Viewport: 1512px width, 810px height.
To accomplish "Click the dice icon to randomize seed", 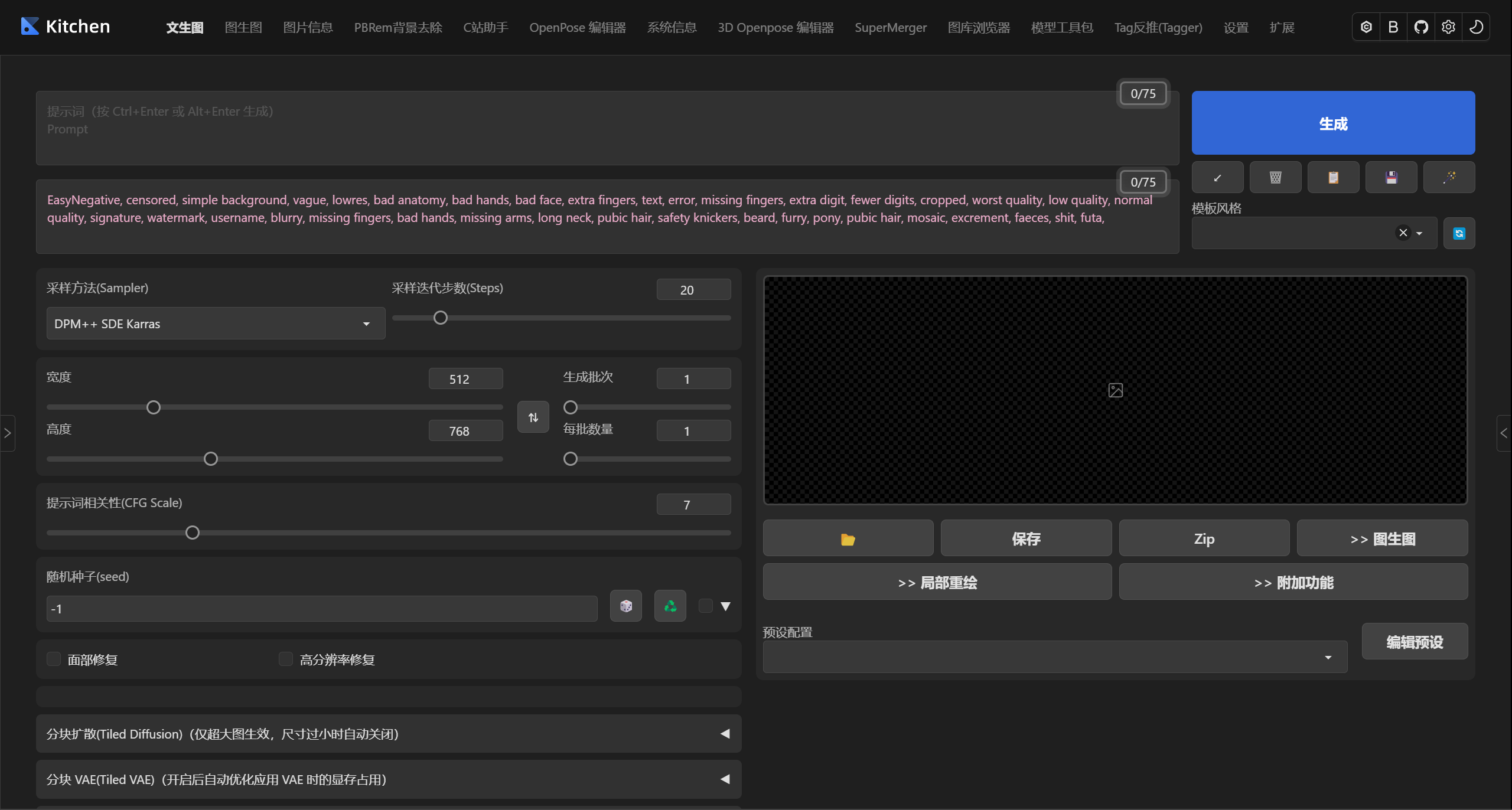I will [626, 606].
